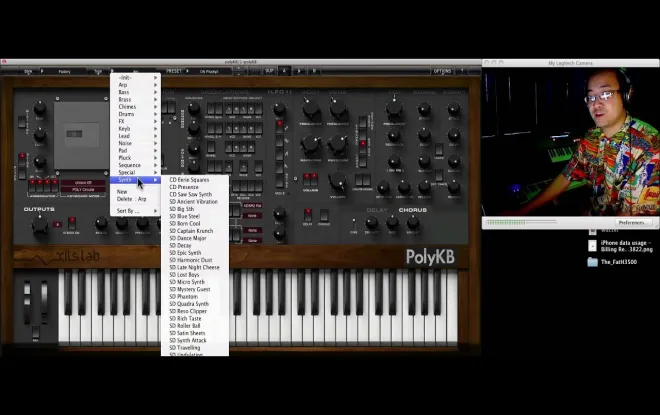Load preset SD Captain Krunch
The height and width of the screenshot is (415, 660).
pos(195,231)
